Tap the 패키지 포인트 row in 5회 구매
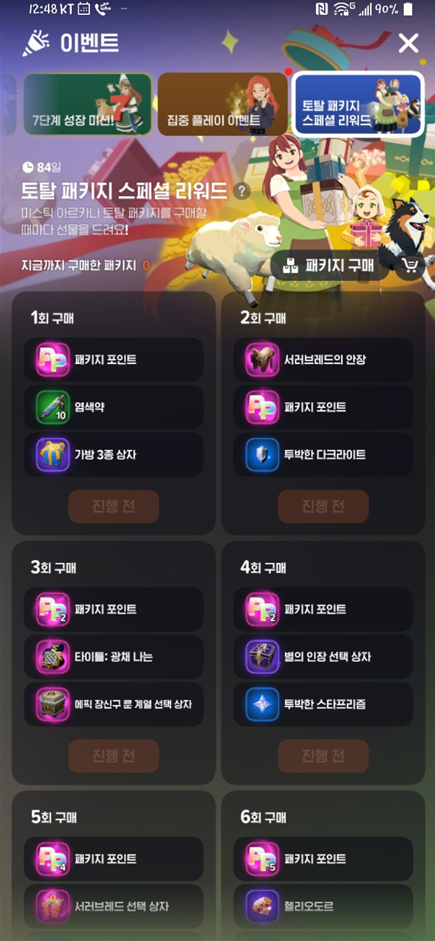The width and height of the screenshot is (435, 941). (x=113, y=859)
